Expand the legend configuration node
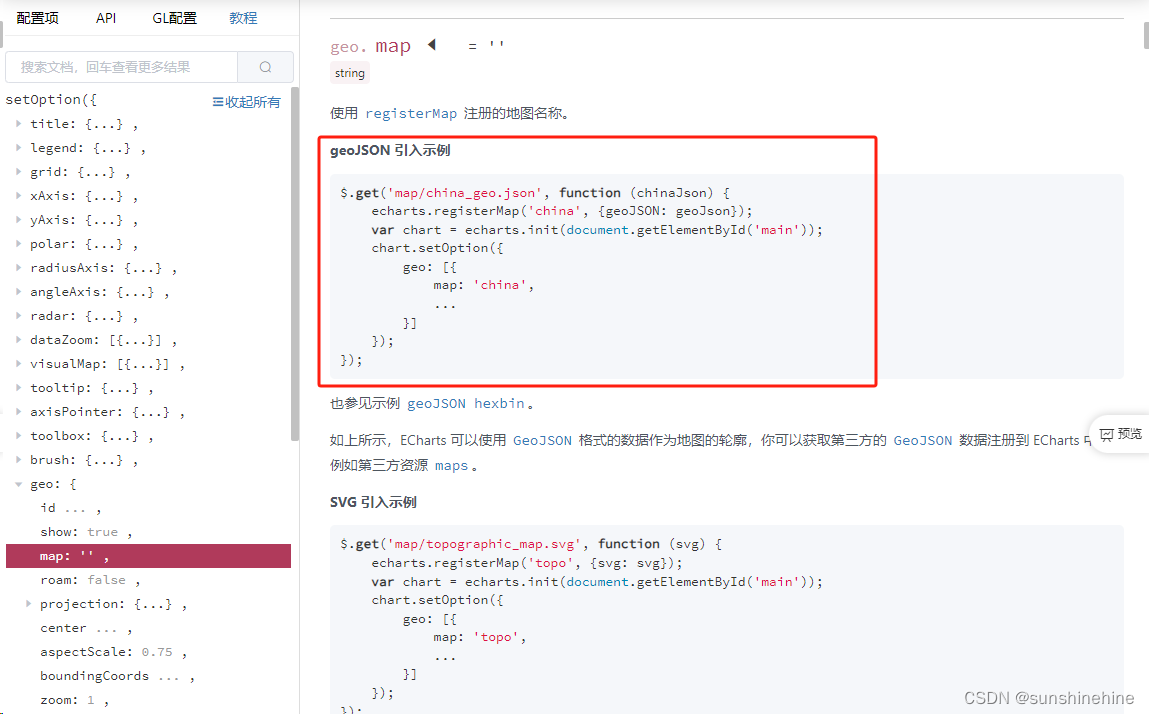1149x714 pixels. [x=18, y=147]
